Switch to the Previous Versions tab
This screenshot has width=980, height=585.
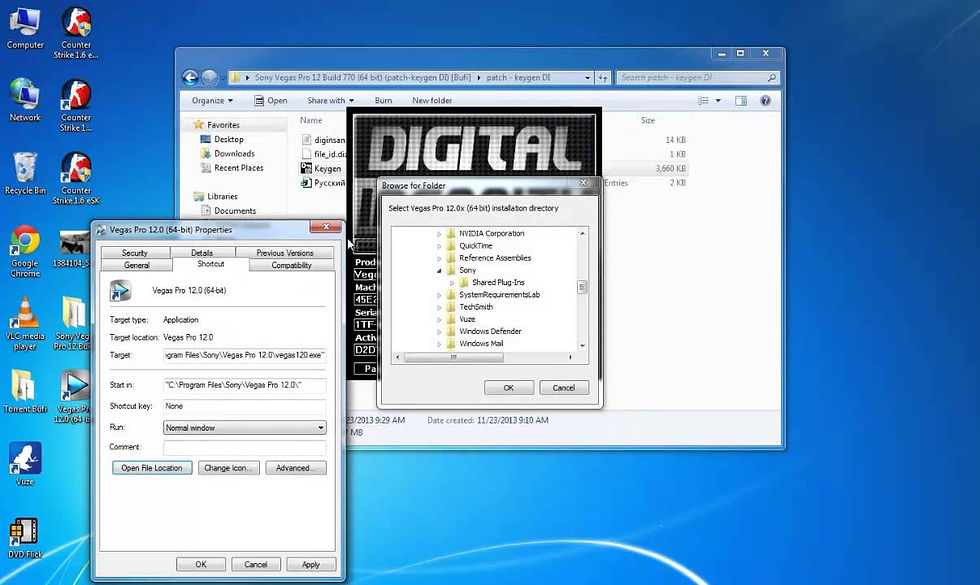[284, 252]
